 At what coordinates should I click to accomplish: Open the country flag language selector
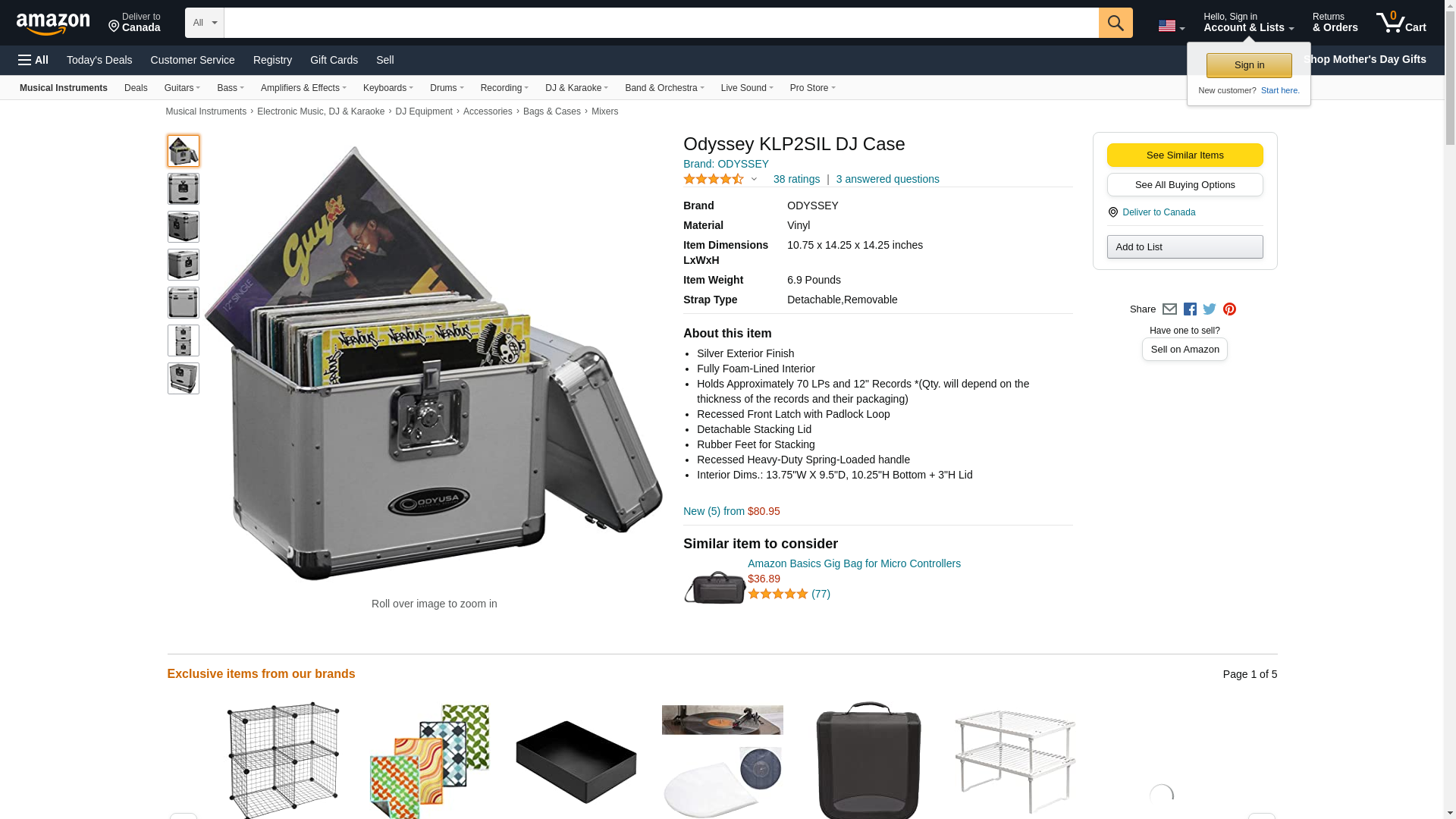point(1171,27)
